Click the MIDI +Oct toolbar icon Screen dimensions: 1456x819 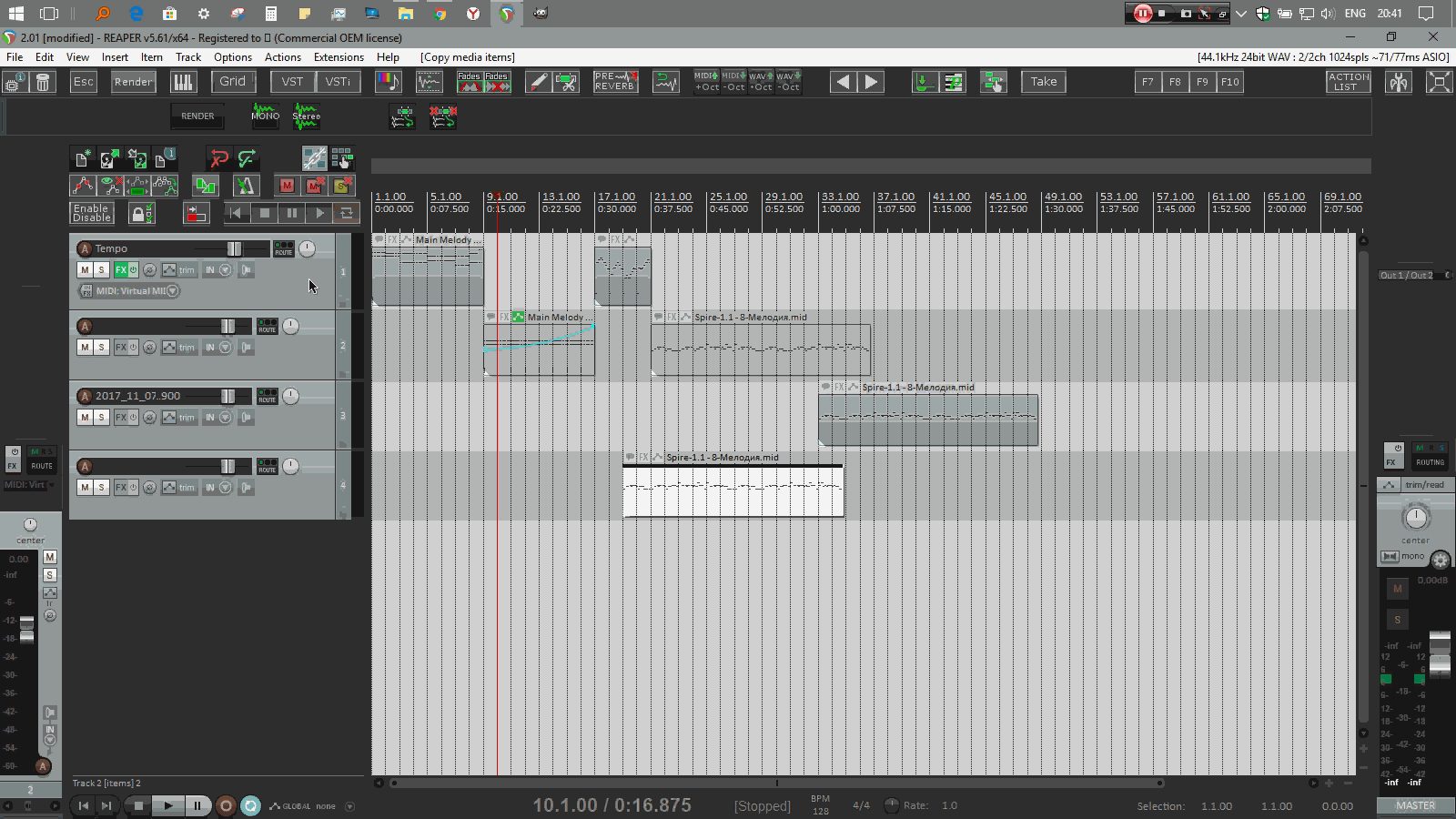tap(706, 82)
